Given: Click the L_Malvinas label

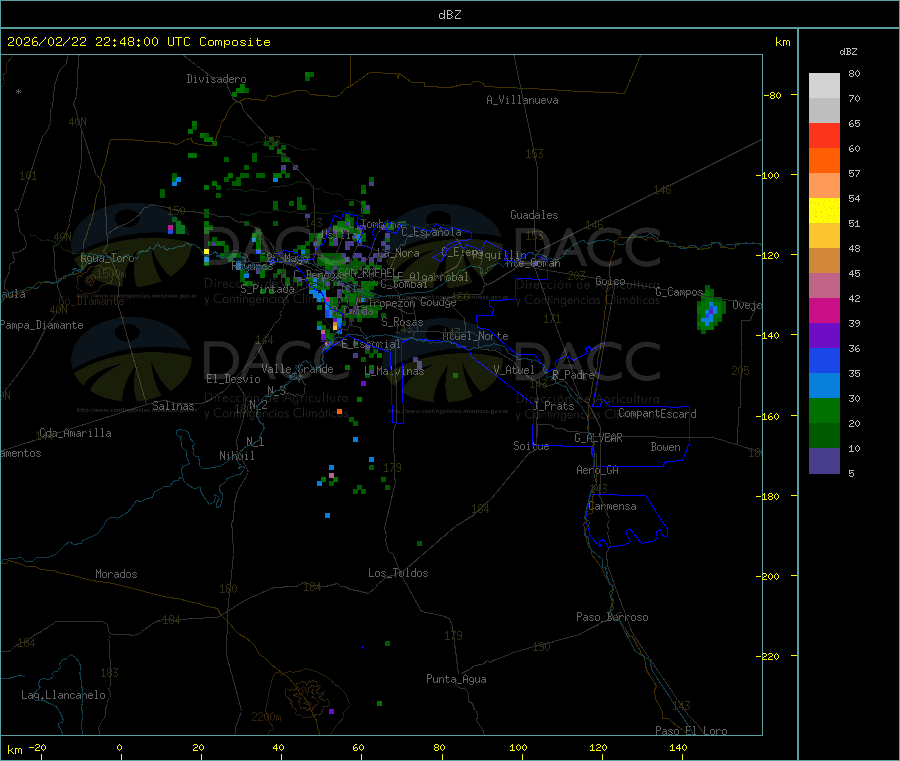Looking at the screenshot, I should (394, 371).
